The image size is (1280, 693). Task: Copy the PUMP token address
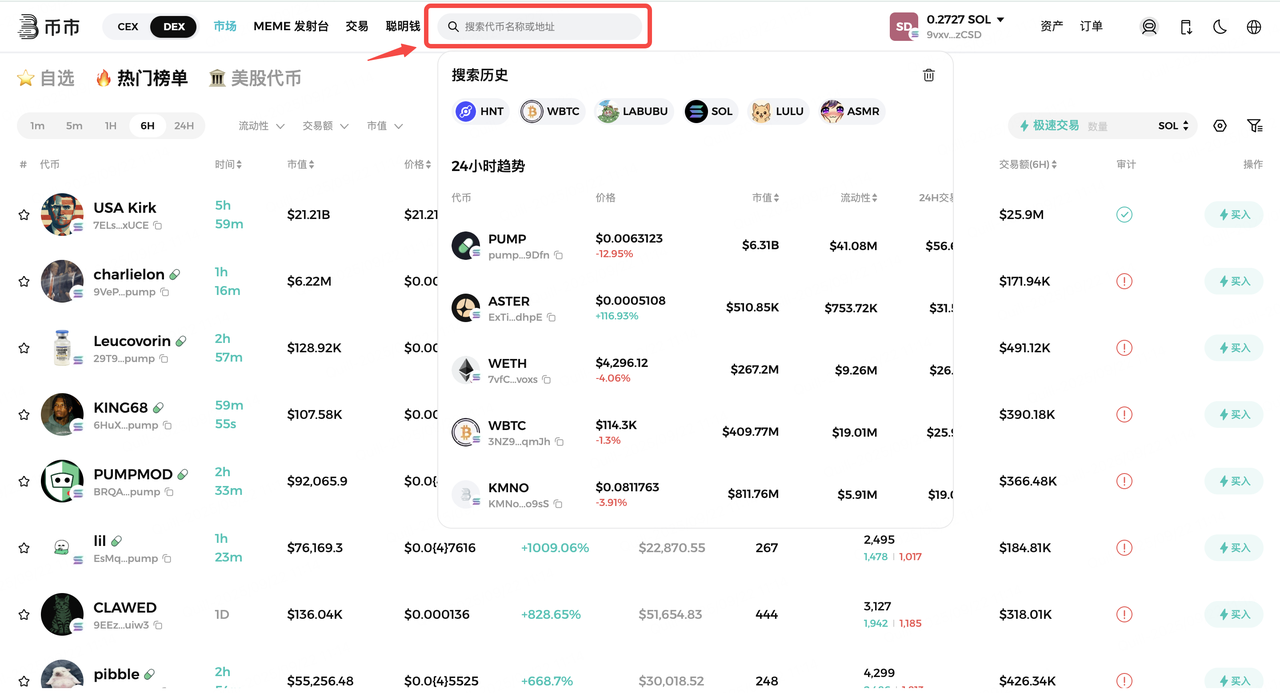[x=559, y=255]
